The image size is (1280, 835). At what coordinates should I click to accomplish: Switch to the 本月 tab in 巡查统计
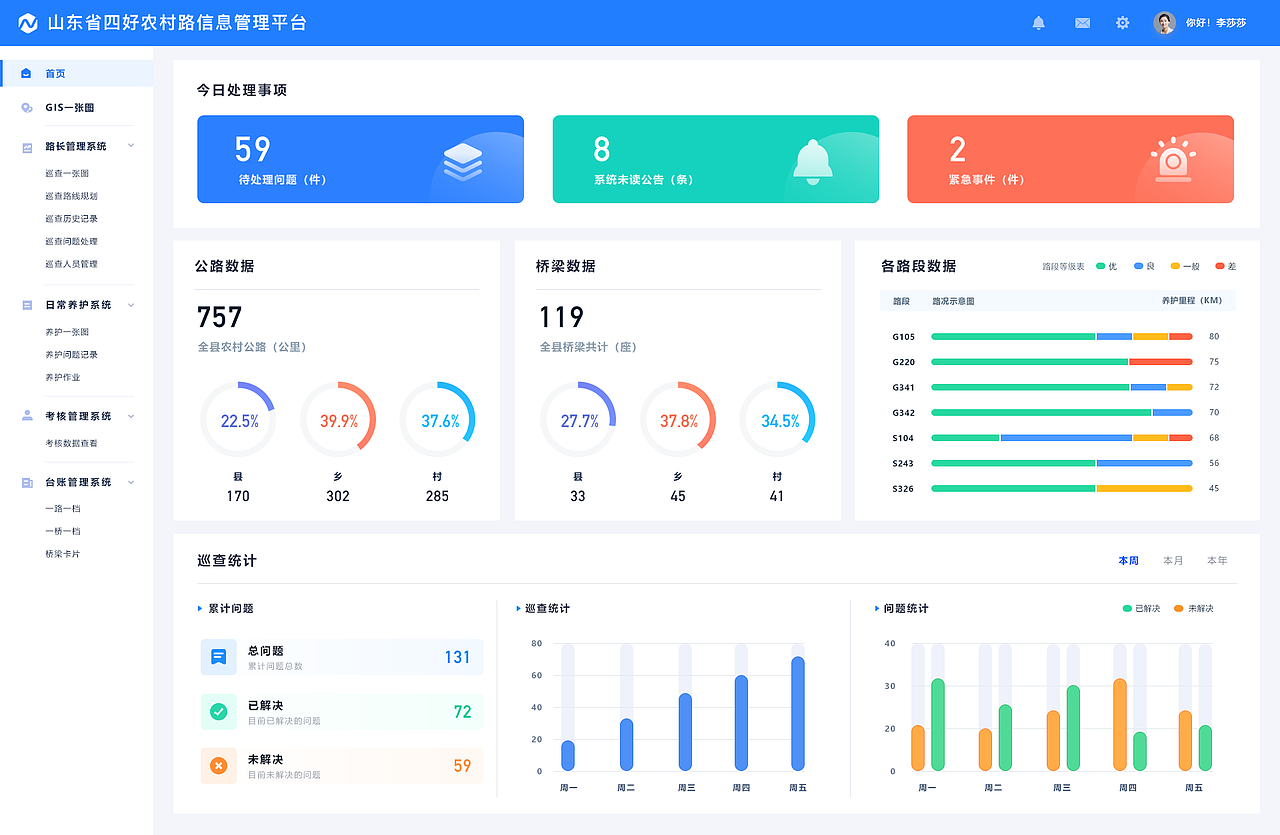[x=1172, y=560]
